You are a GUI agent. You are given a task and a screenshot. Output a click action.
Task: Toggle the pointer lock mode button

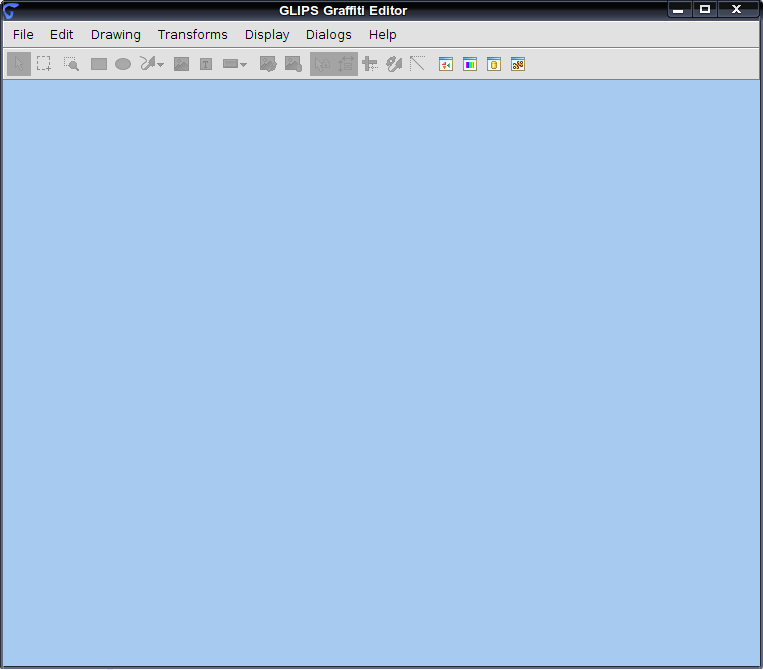pyautogui.click(x=322, y=64)
